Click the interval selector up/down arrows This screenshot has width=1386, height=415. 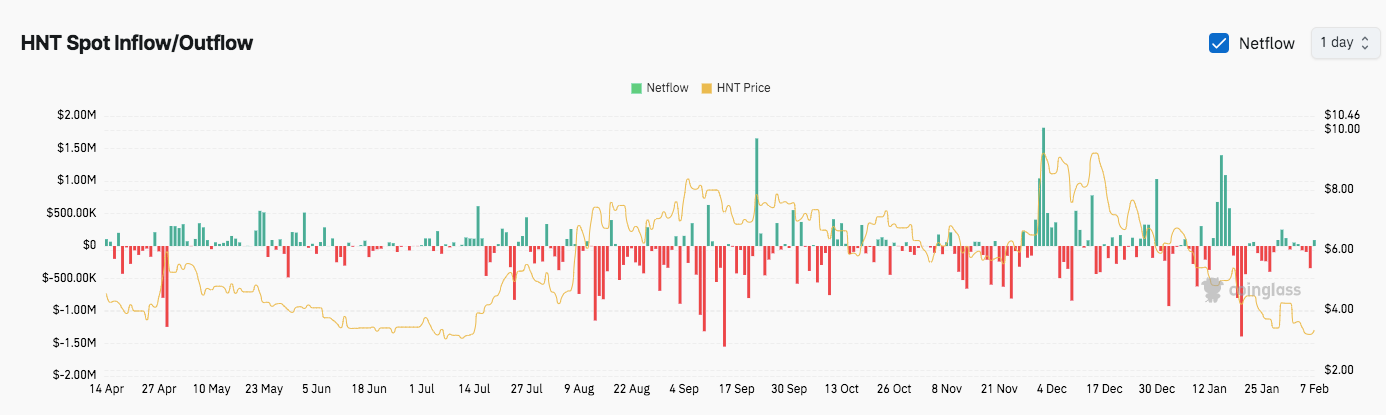(1363, 43)
